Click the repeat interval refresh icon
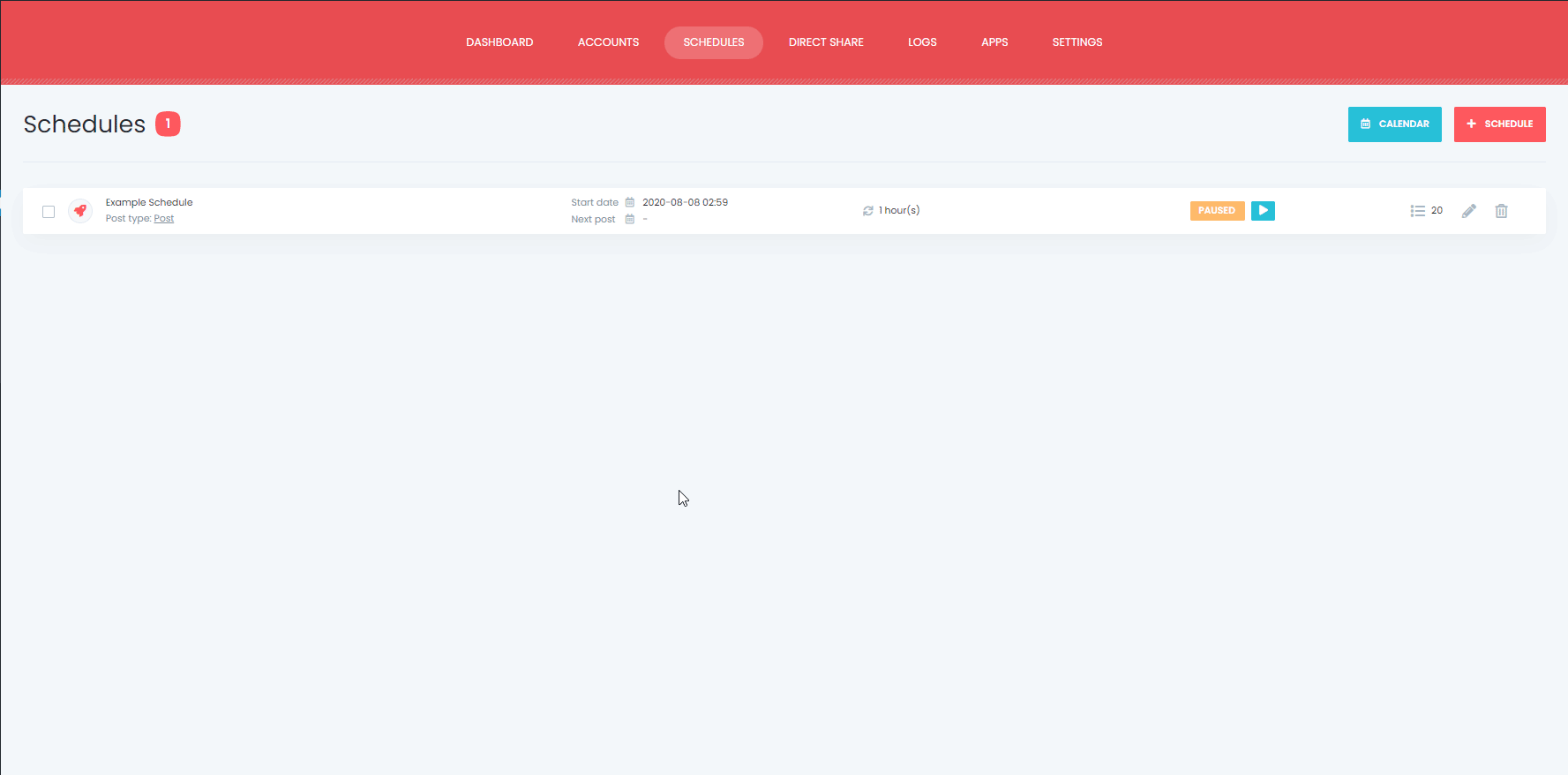Viewport: 1568px width, 775px height. 868,211
